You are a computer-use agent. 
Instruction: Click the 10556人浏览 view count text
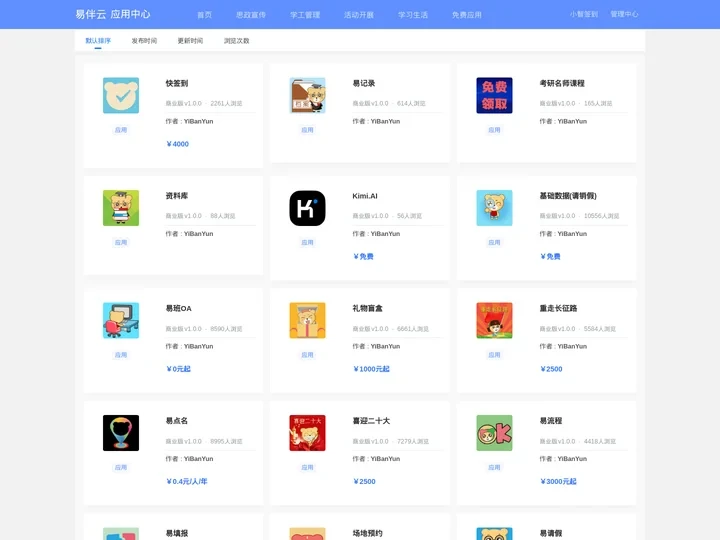602,216
